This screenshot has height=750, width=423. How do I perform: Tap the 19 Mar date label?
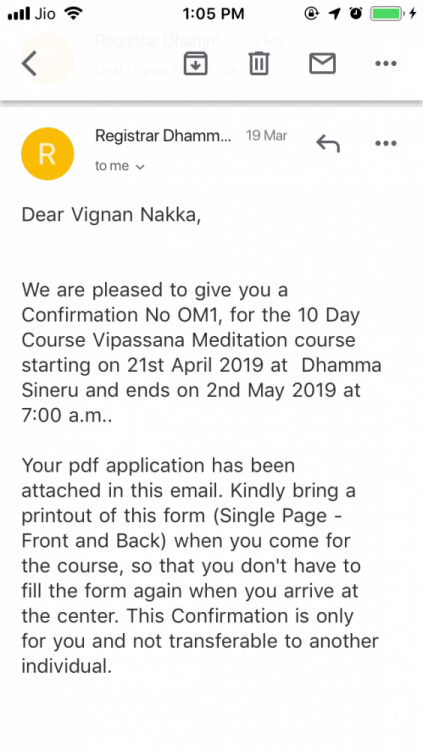(x=267, y=136)
